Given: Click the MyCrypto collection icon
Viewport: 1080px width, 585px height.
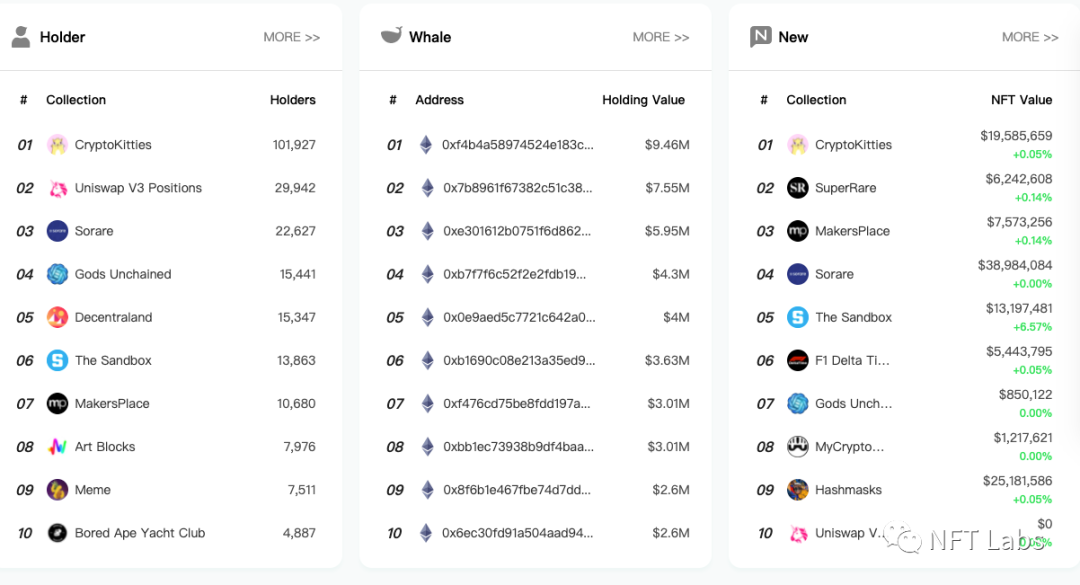Looking at the screenshot, I should pyautogui.click(x=798, y=447).
